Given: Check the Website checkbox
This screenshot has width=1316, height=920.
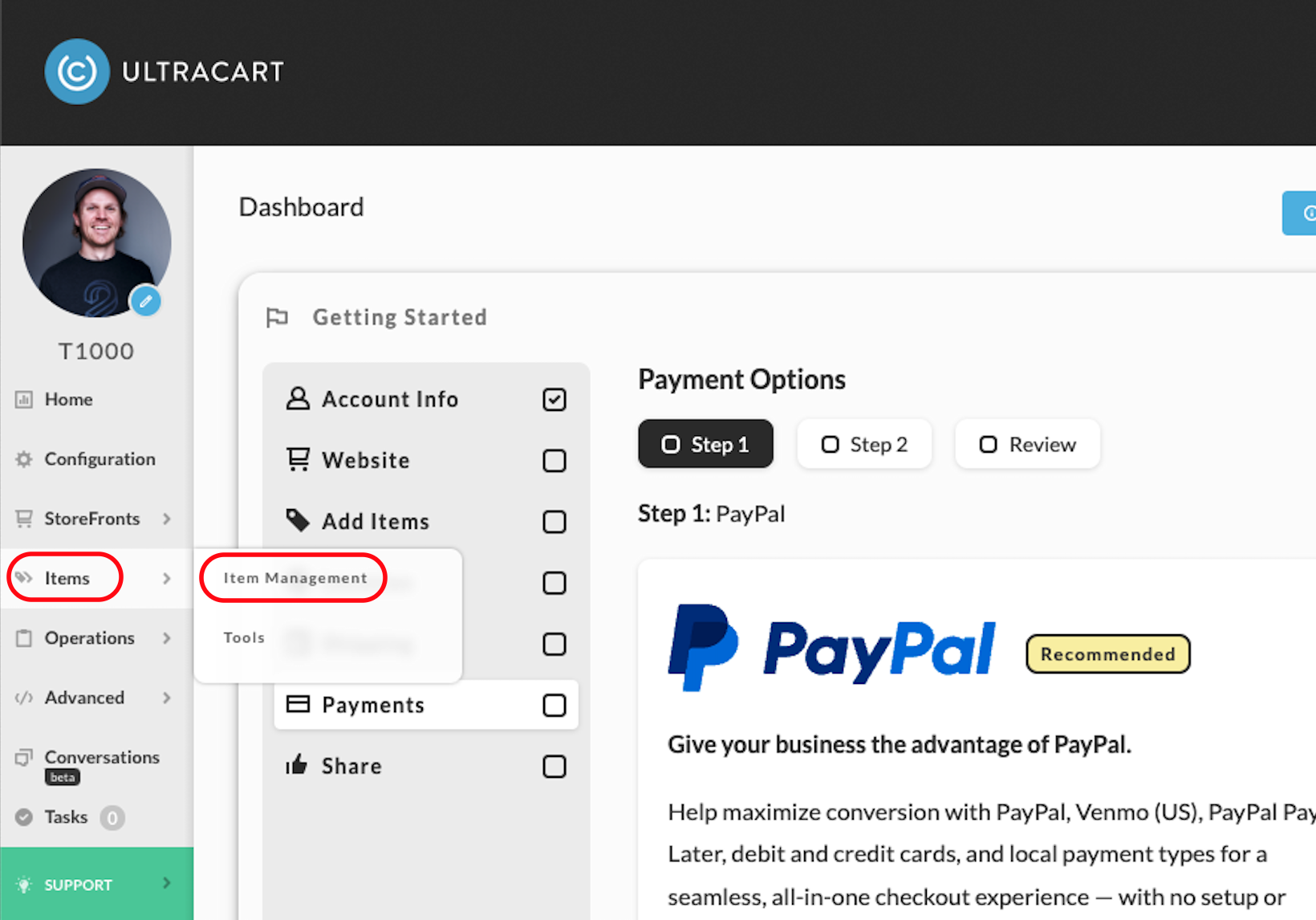Looking at the screenshot, I should [554, 461].
